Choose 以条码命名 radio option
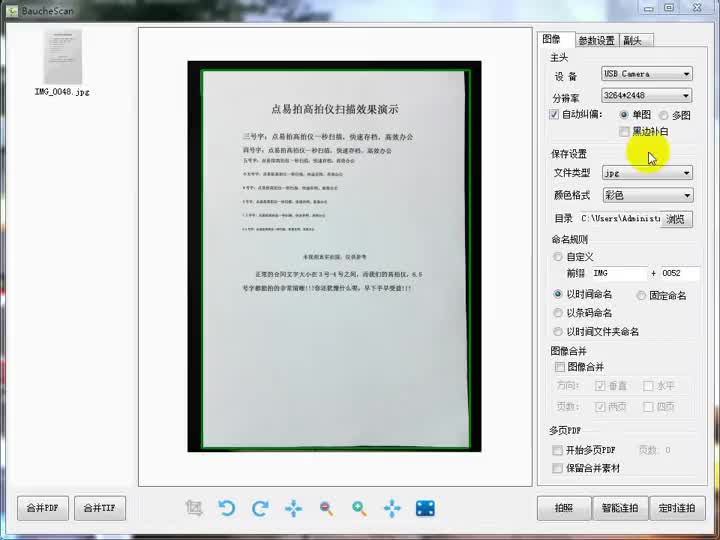 point(557,313)
